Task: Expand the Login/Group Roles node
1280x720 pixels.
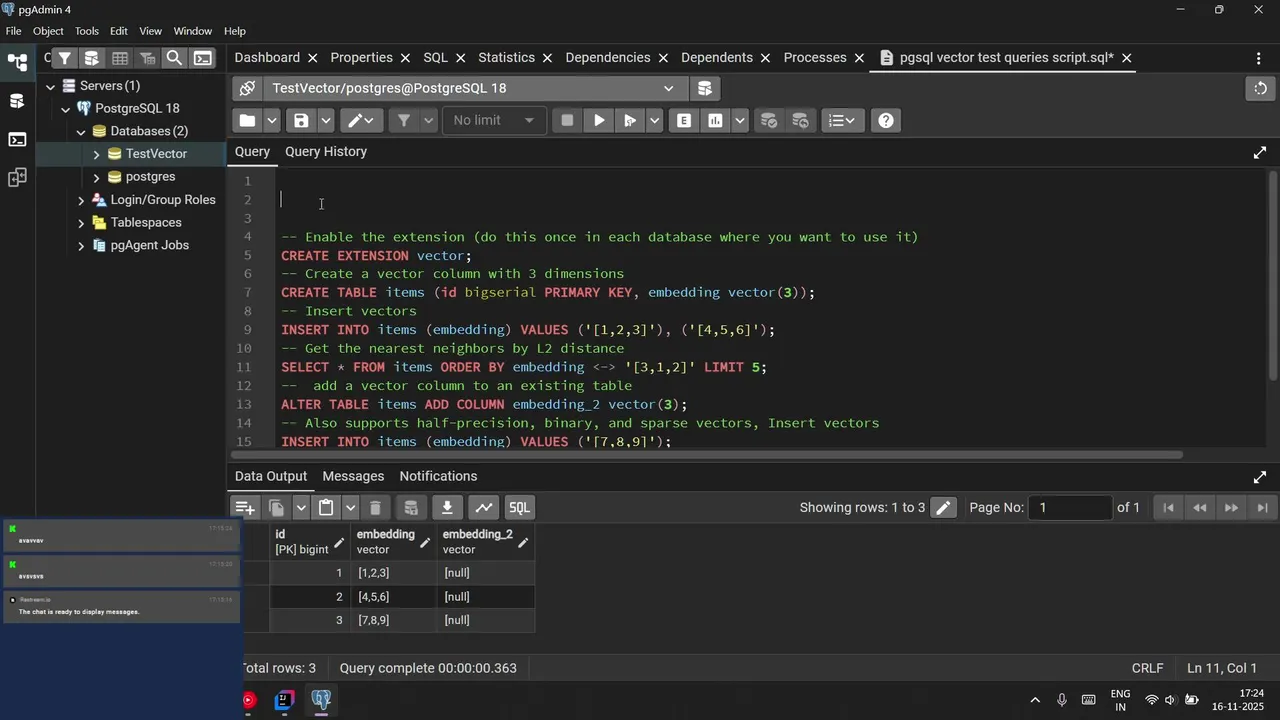Action: point(81,200)
